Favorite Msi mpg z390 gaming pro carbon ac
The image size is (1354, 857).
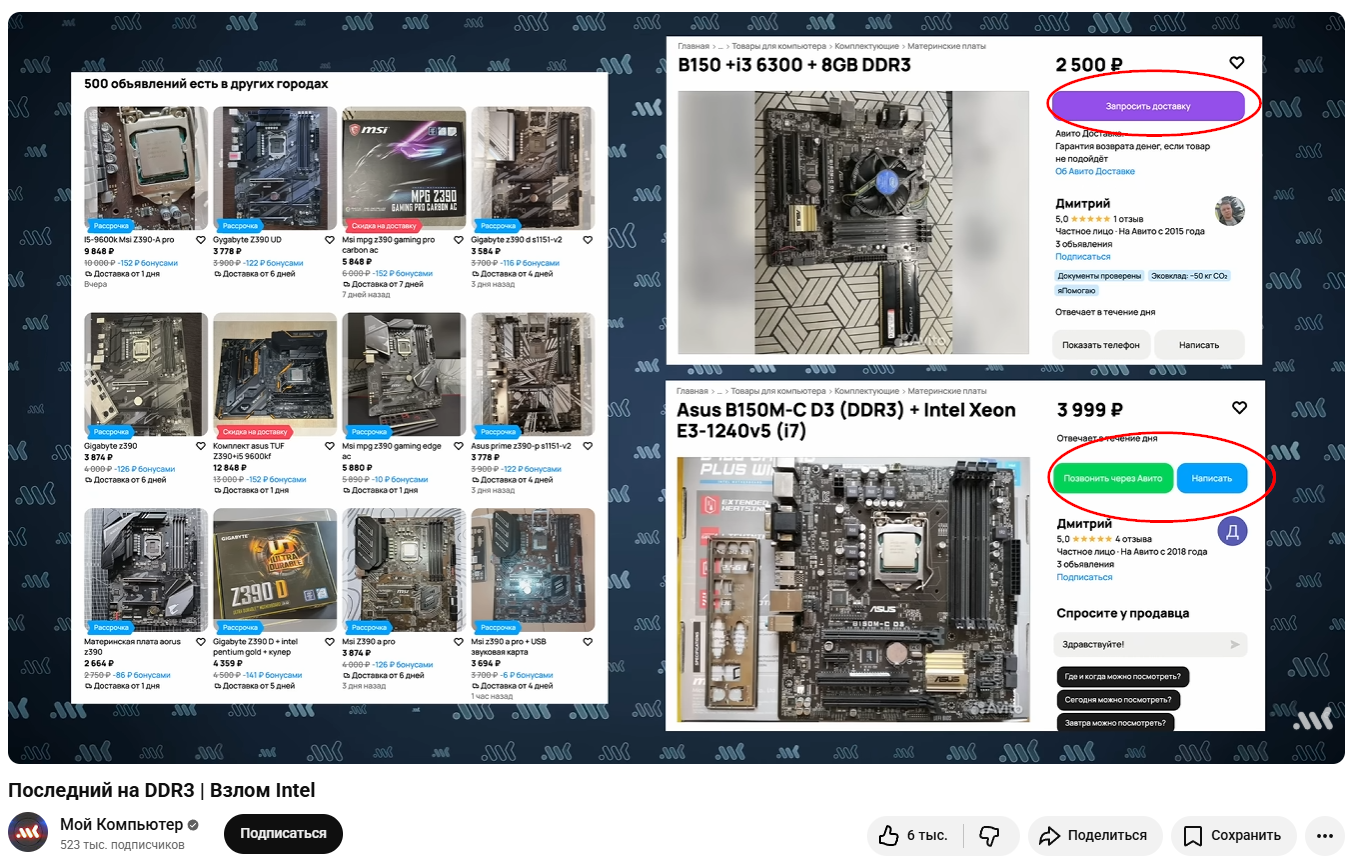(x=459, y=240)
